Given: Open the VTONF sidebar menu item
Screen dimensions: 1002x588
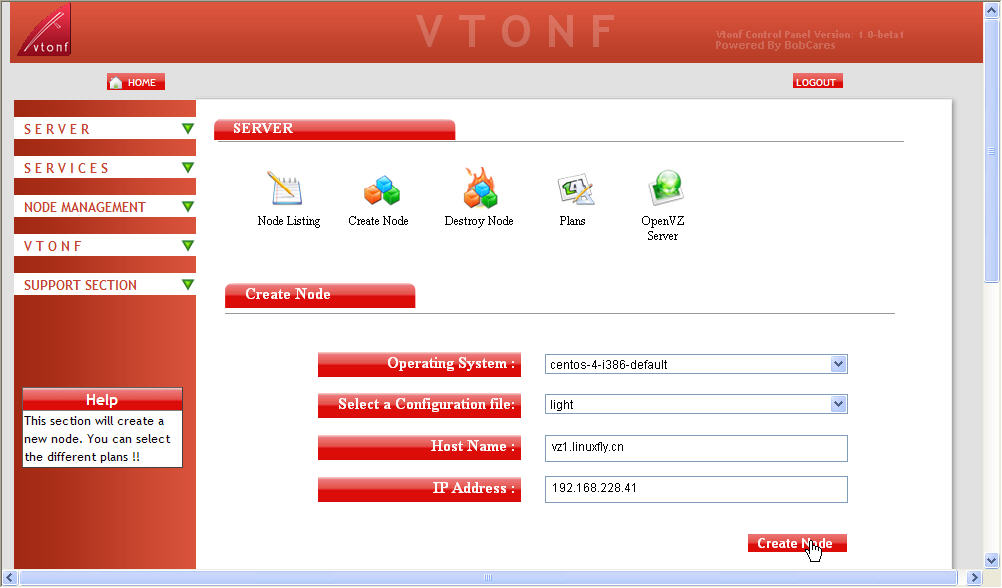Looking at the screenshot, I should [x=54, y=246].
